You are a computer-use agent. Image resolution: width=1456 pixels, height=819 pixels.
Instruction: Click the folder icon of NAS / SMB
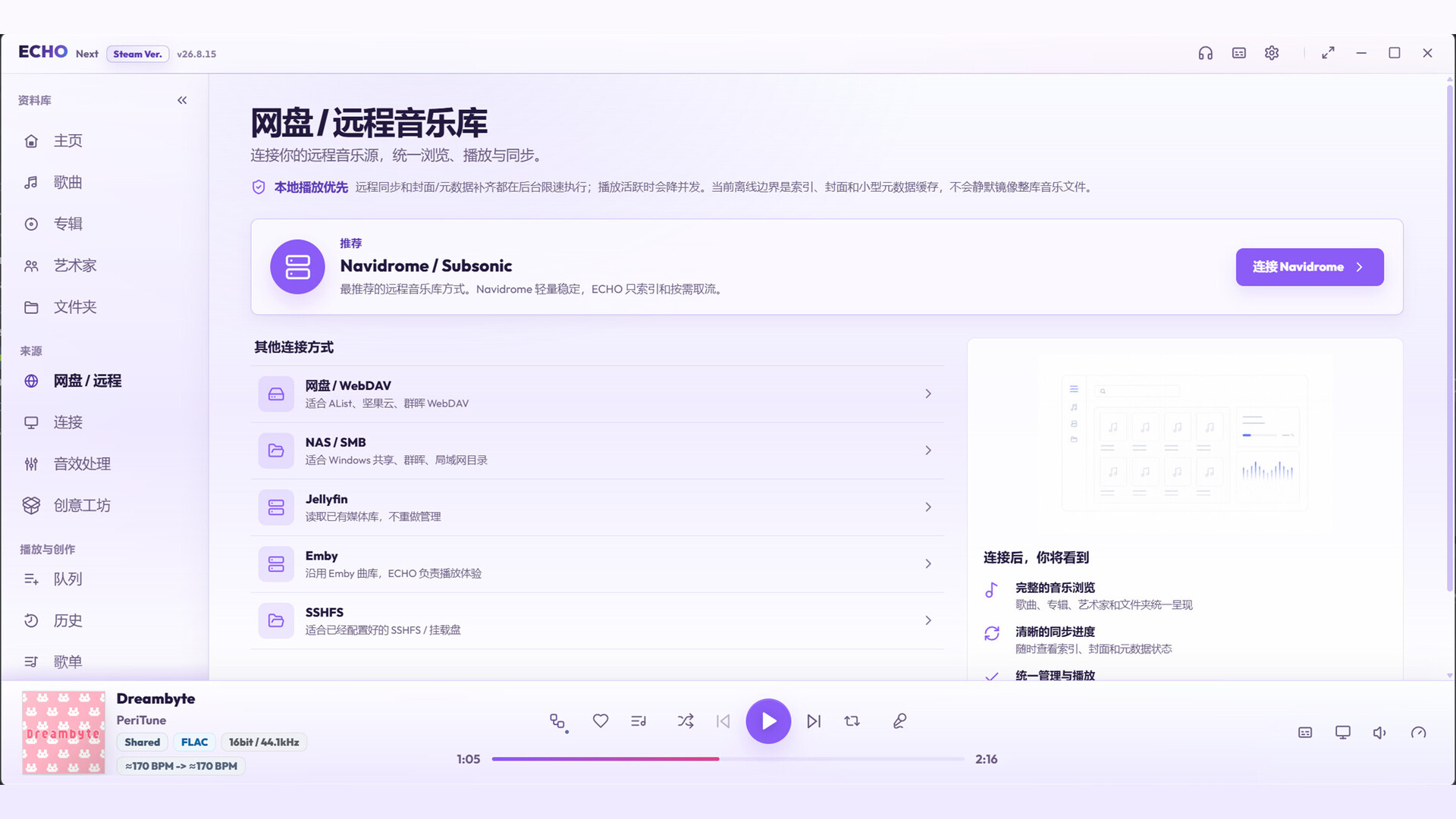[276, 450]
